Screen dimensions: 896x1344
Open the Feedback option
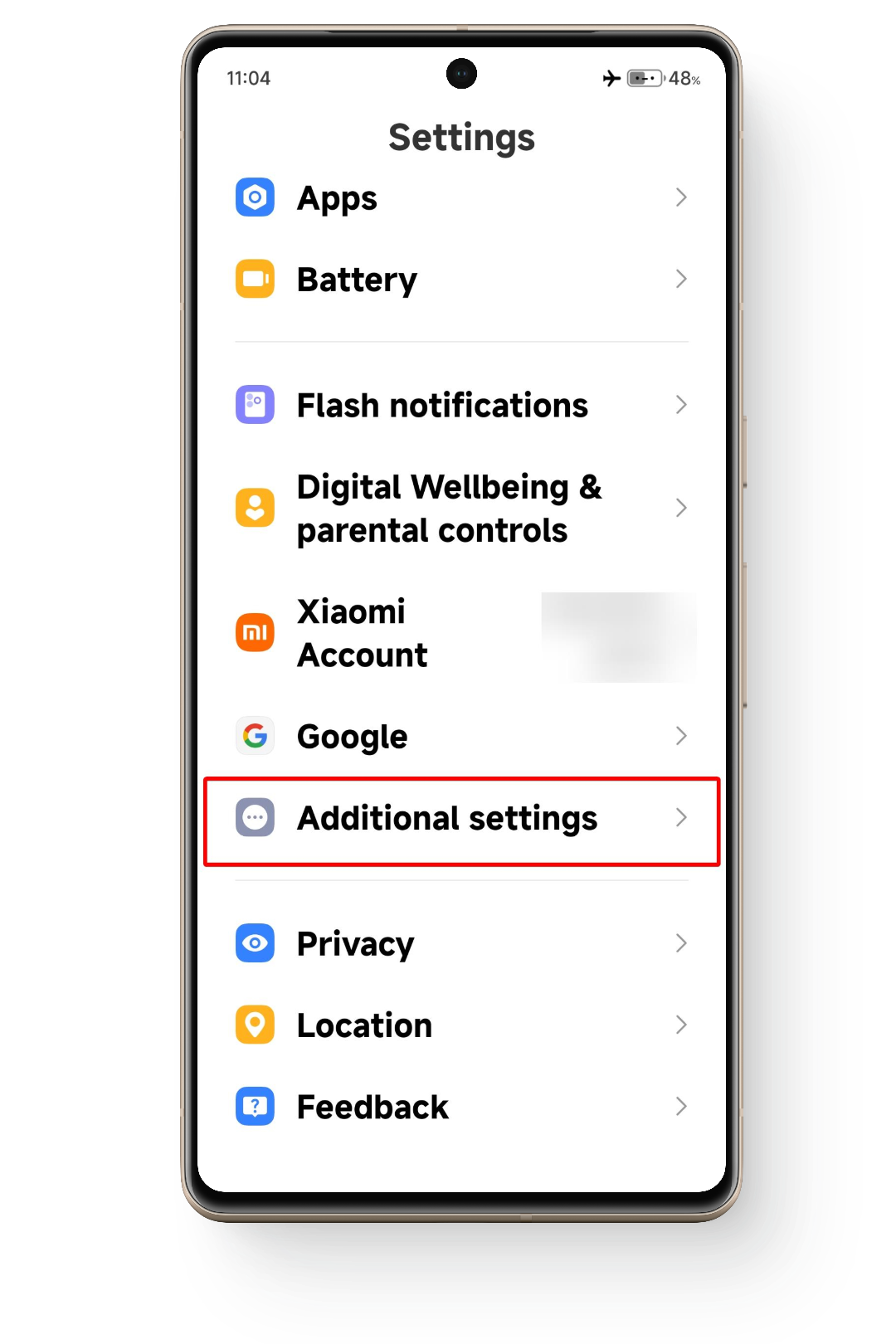[461, 1107]
